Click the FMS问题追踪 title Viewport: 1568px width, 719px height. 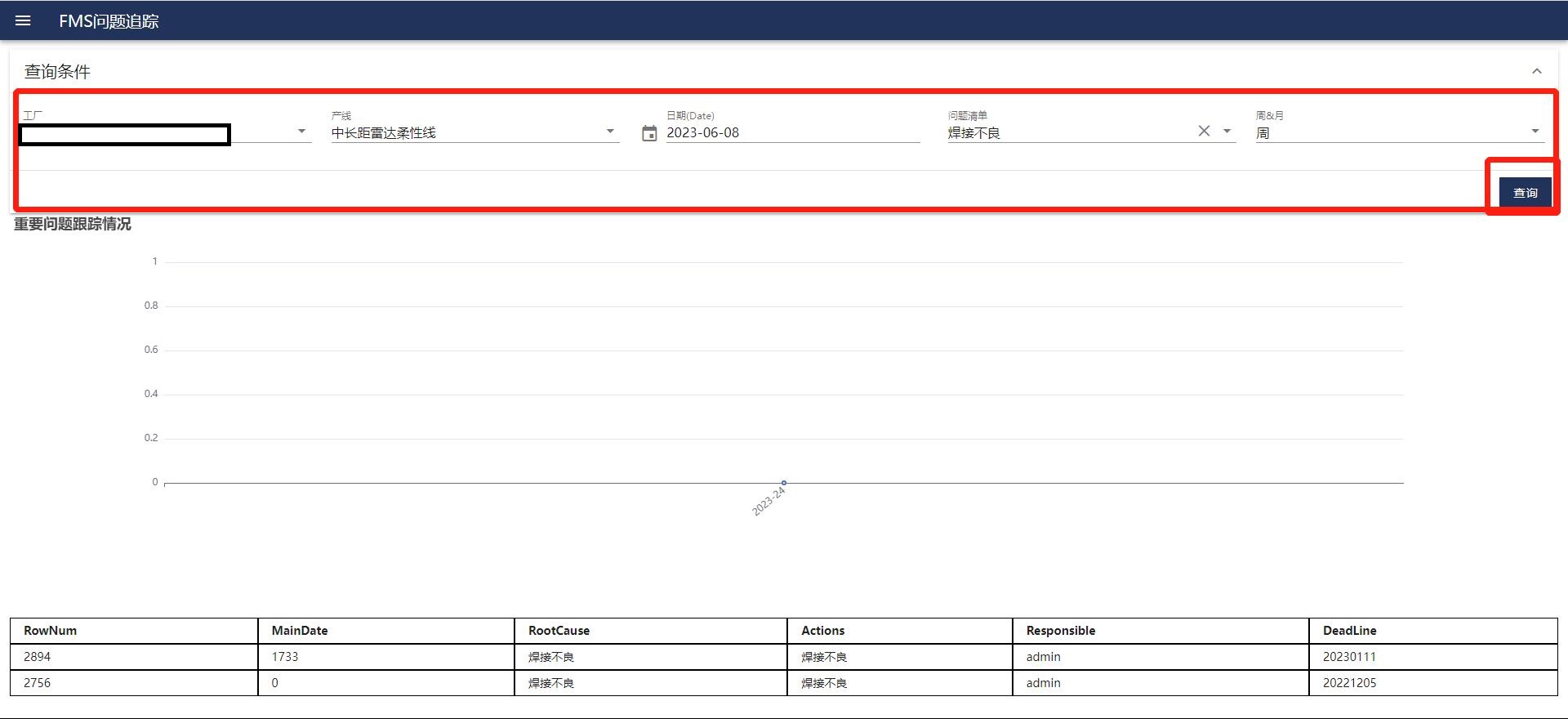tap(109, 21)
